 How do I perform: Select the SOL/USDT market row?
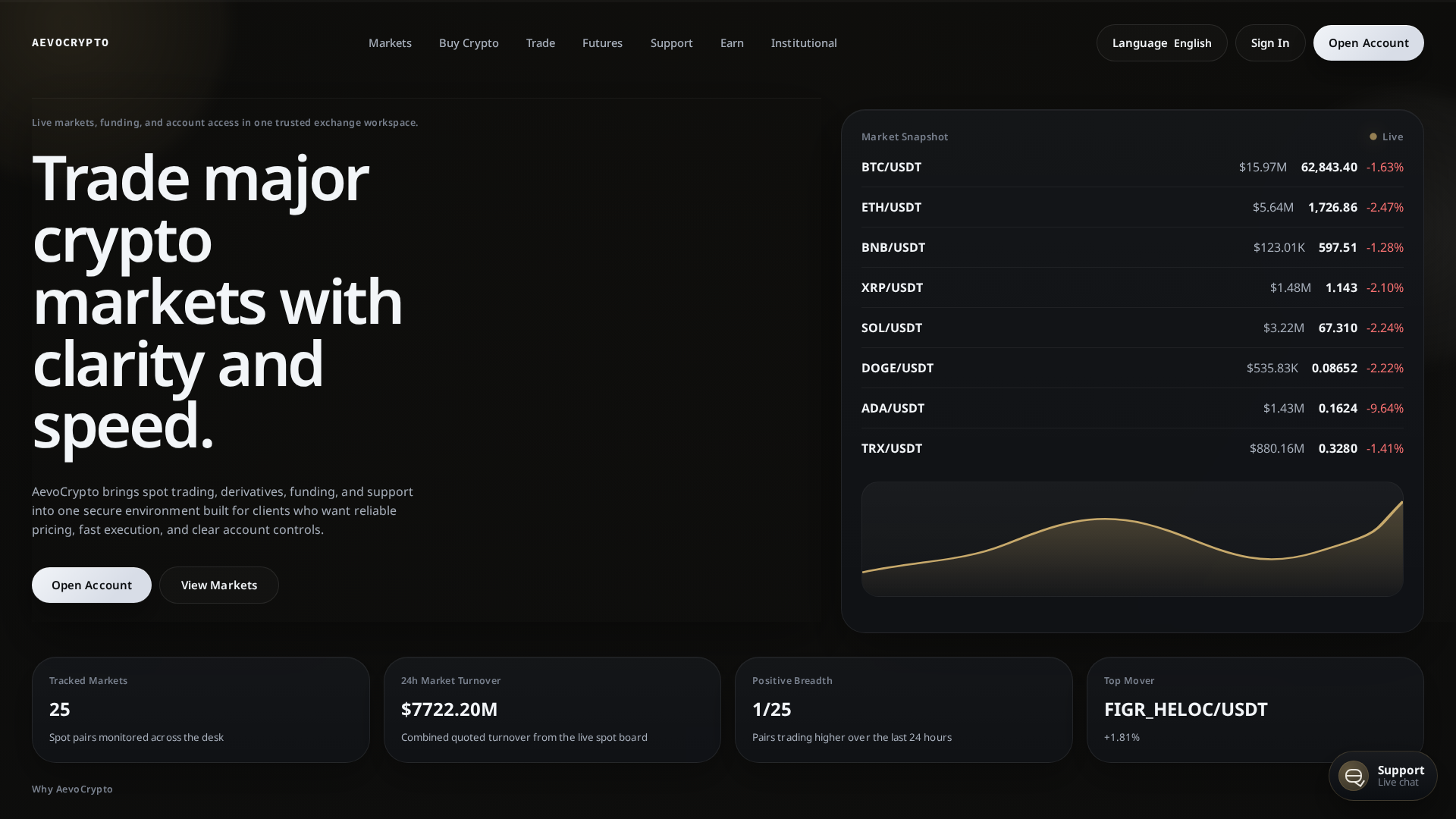(x=1132, y=328)
